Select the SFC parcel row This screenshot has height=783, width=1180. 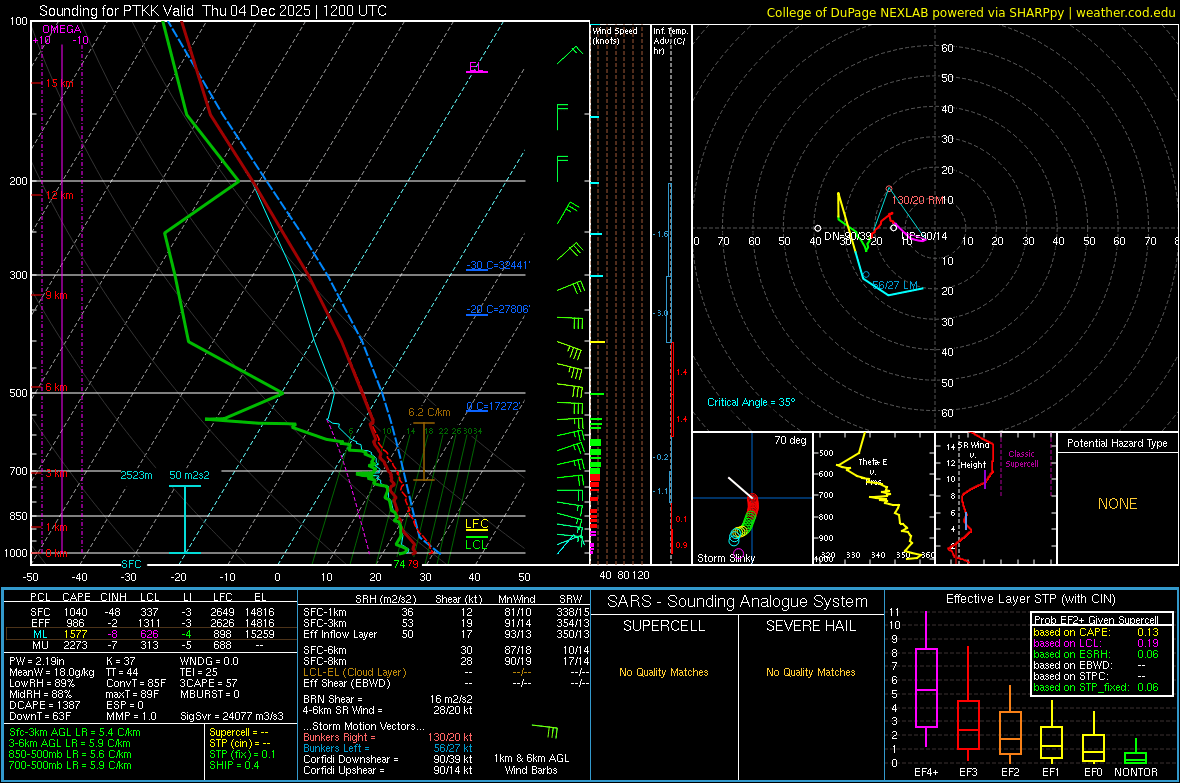[150, 612]
